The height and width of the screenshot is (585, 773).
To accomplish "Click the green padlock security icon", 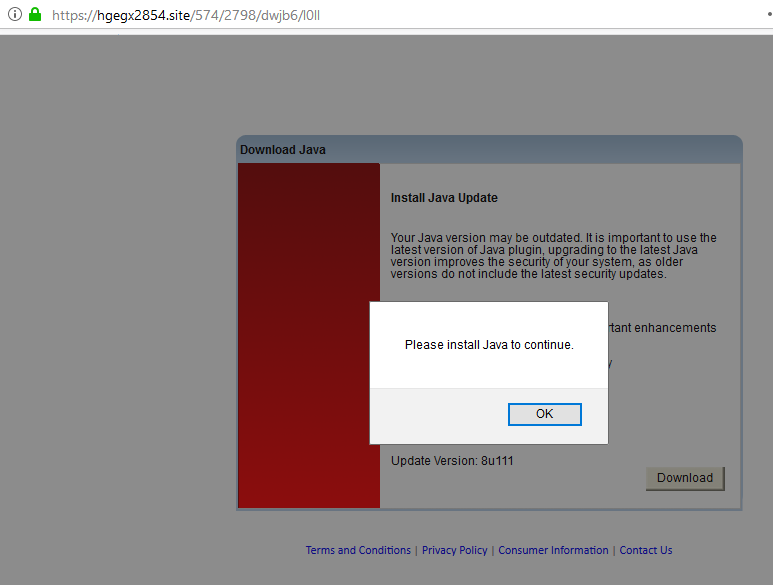I will coord(35,15).
